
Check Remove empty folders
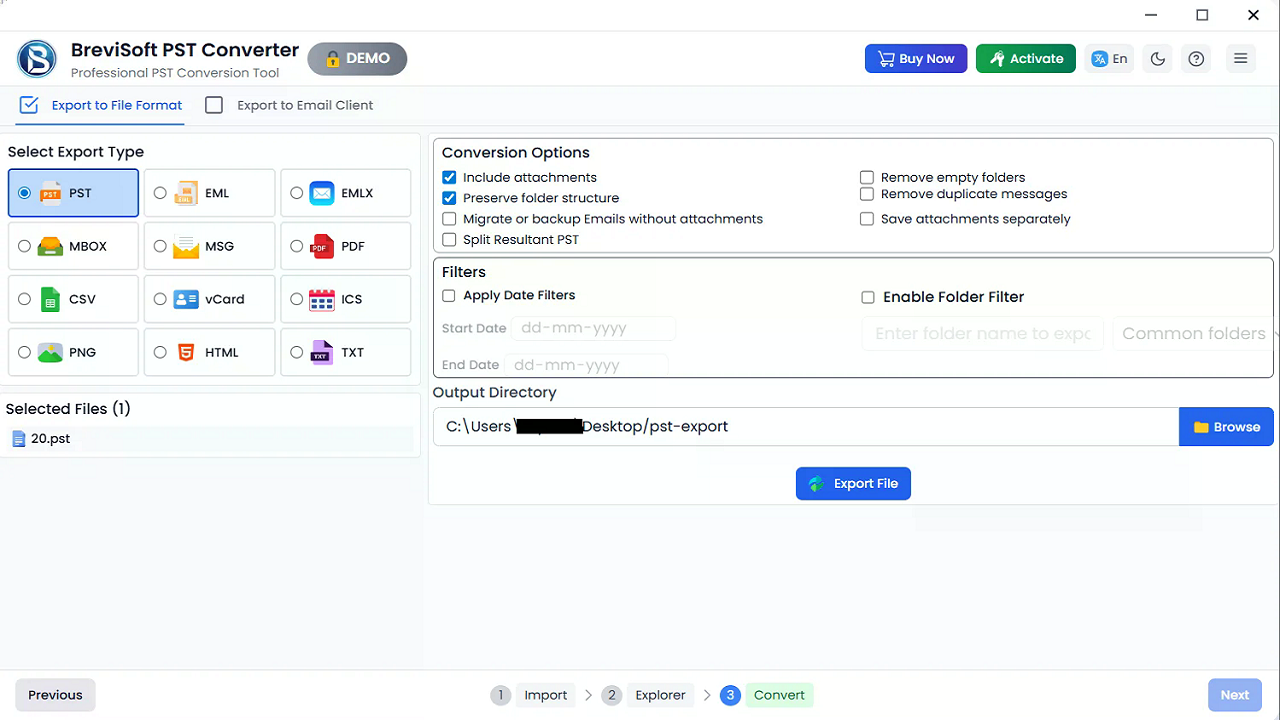click(867, 177)
